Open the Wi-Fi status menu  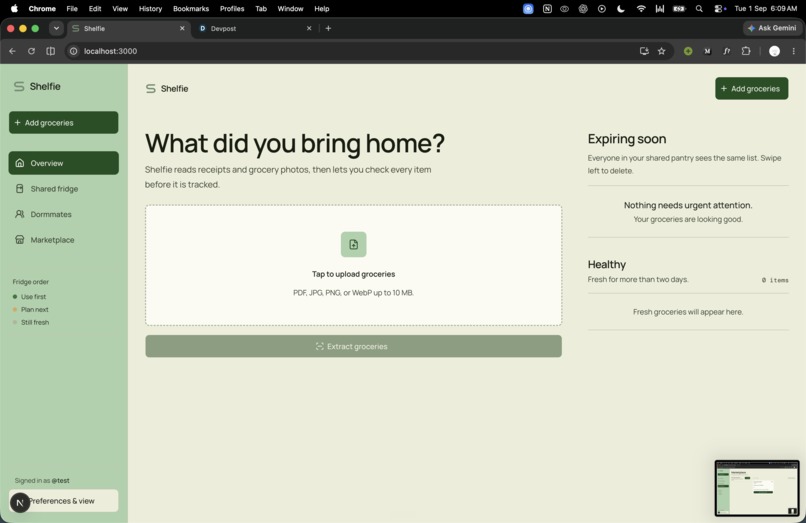pos(640,8)
